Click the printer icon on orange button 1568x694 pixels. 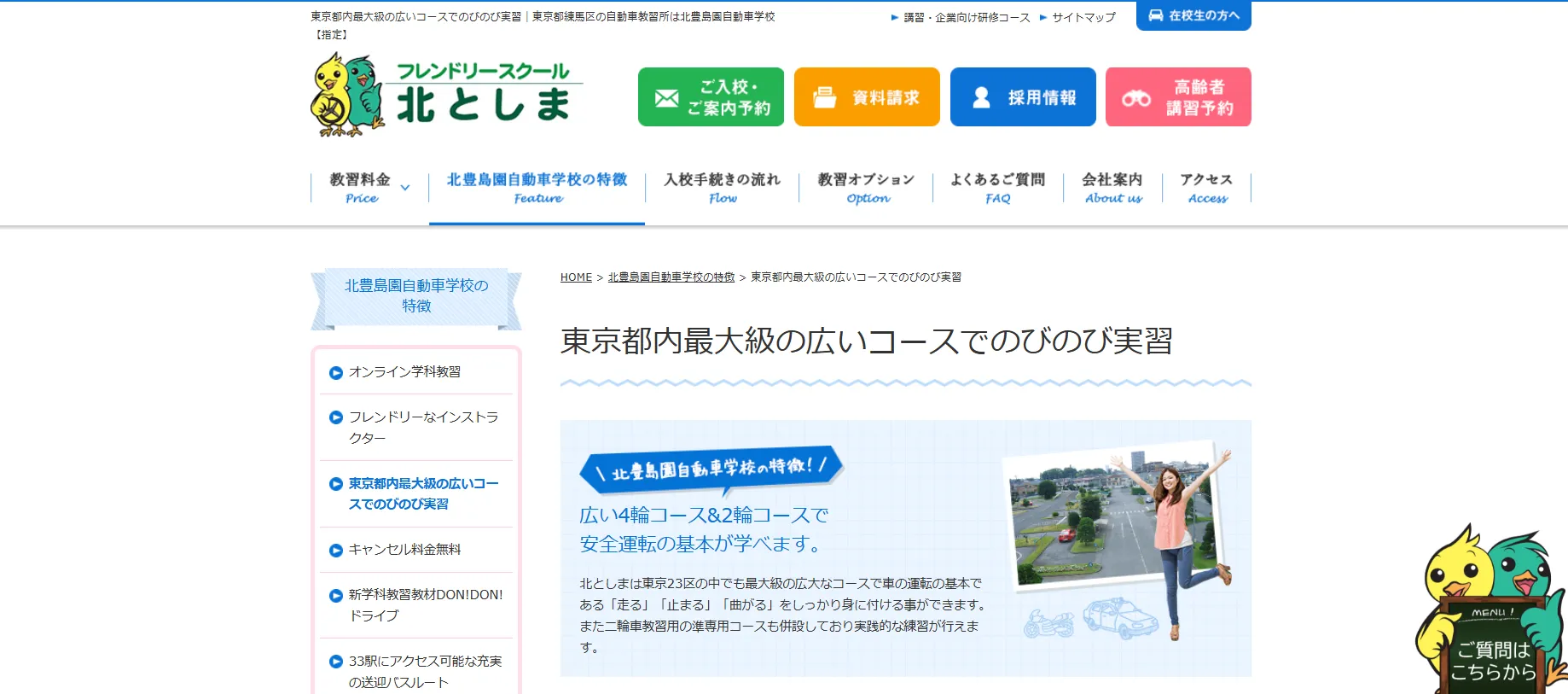pos(824,97)
